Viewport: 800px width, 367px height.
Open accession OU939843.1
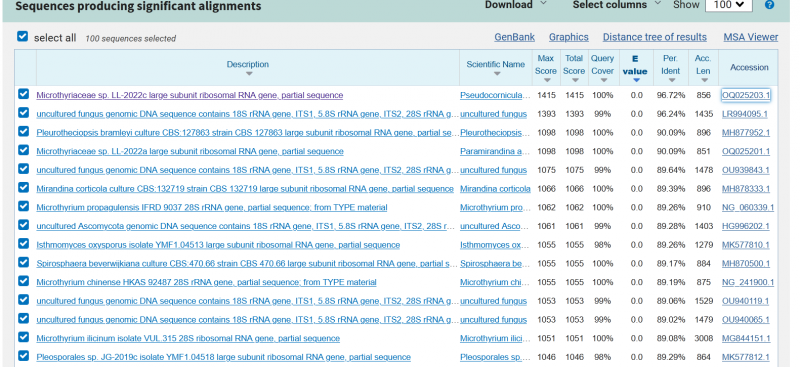745,170
